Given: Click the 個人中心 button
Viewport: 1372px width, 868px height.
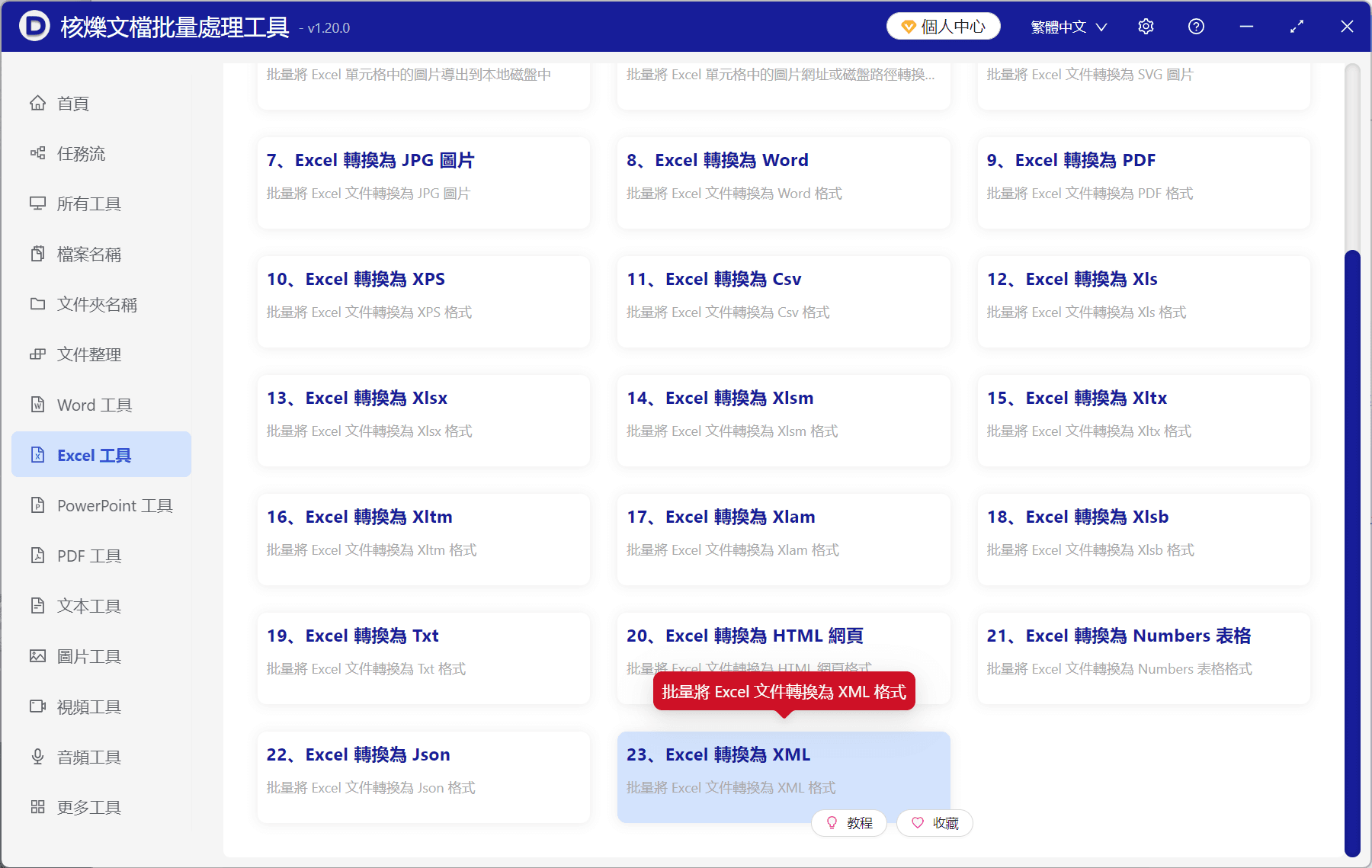Looking at the screenshot, I should tap(943, 25).
